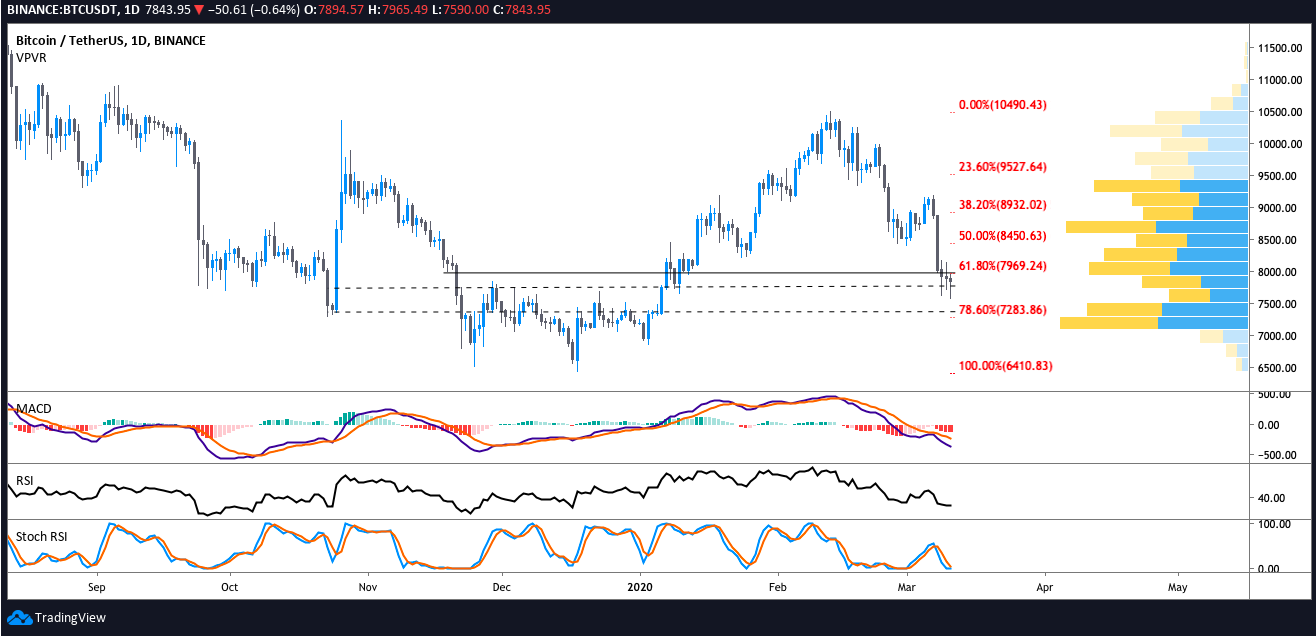Select the MACD pane label
The width and height of the screenshot is (1316, 637).
pos(33,409)
